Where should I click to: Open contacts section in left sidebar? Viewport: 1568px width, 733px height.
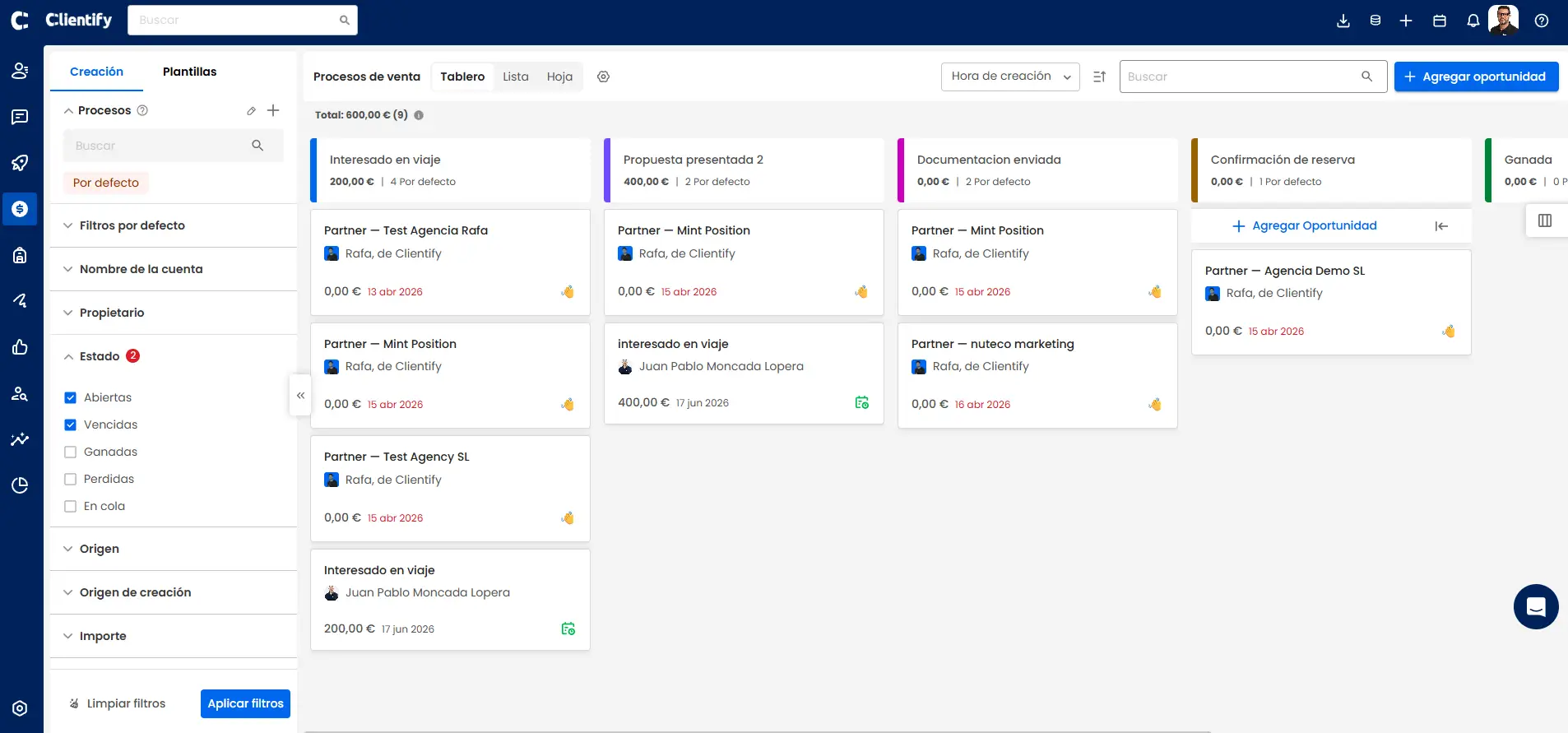coord(20,72)
